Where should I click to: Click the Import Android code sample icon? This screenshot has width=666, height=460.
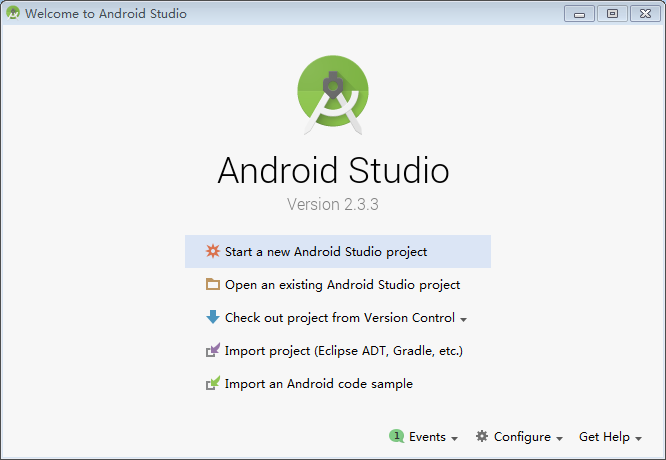point(212,383)
